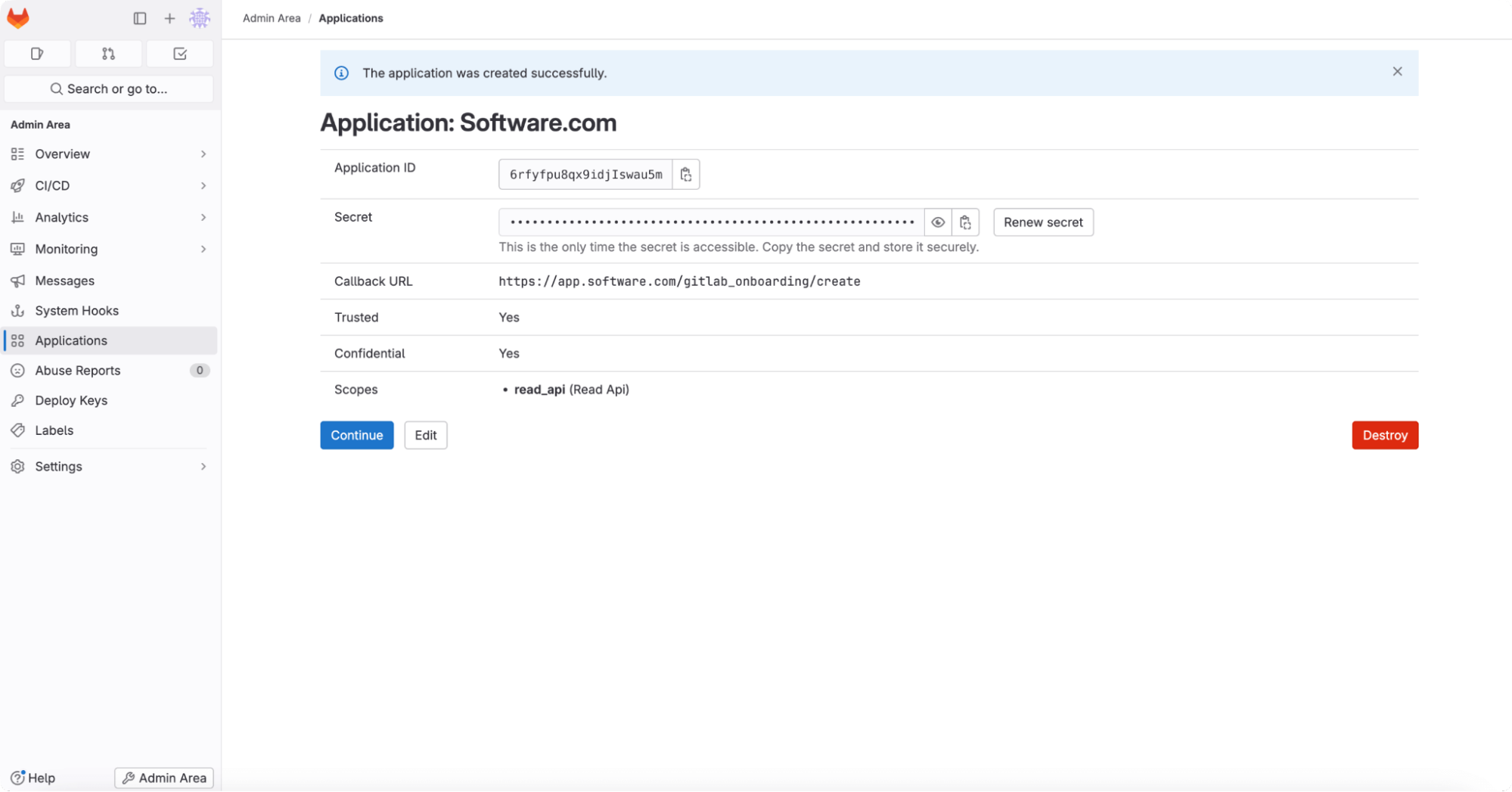Open the To-Do List shortcut
1512x792 pixels.
coord(179,54)
